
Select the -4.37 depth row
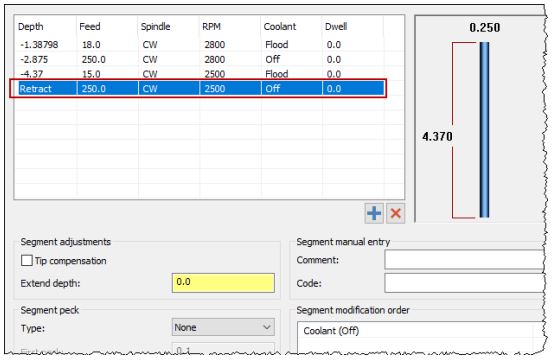[x=200, y=74]
